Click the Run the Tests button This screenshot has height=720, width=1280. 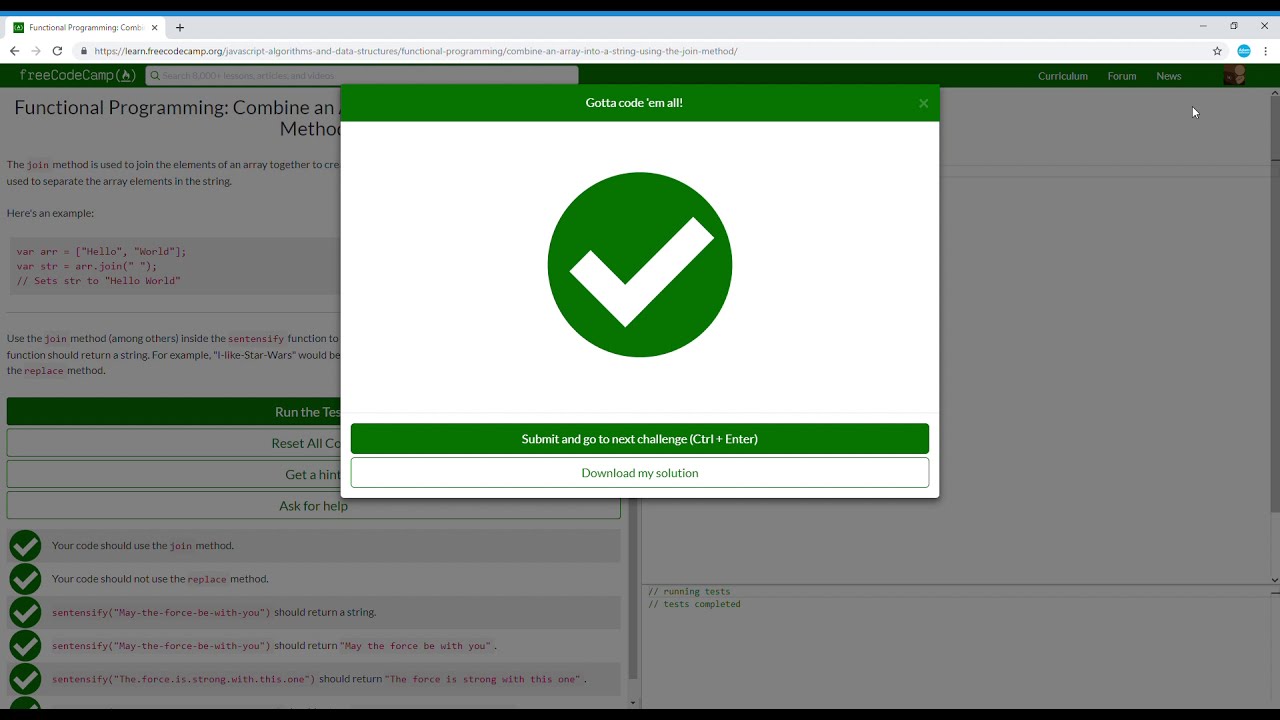coord(313,412)
